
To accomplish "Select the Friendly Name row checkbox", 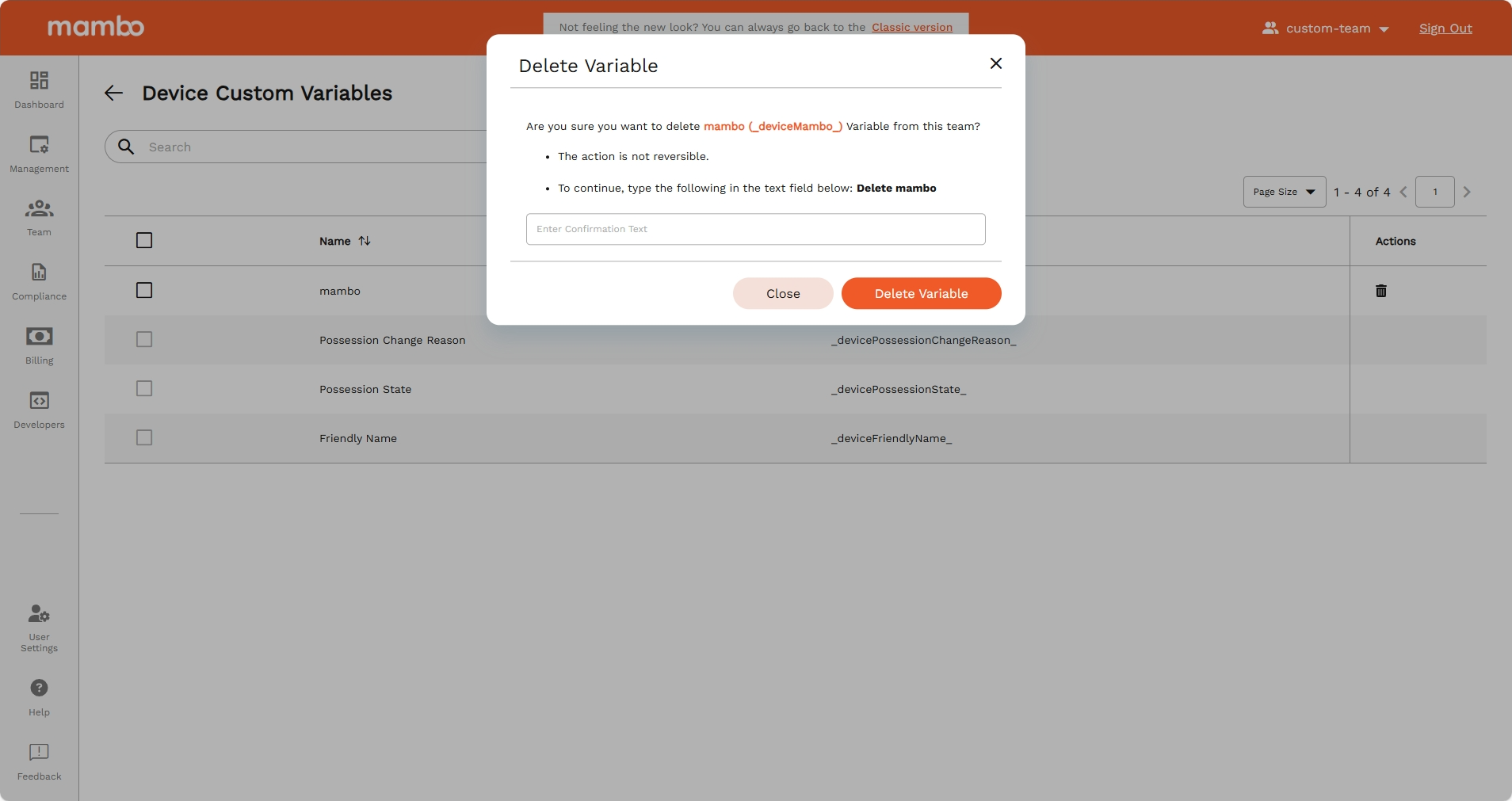I will click(x=143, y=437).
